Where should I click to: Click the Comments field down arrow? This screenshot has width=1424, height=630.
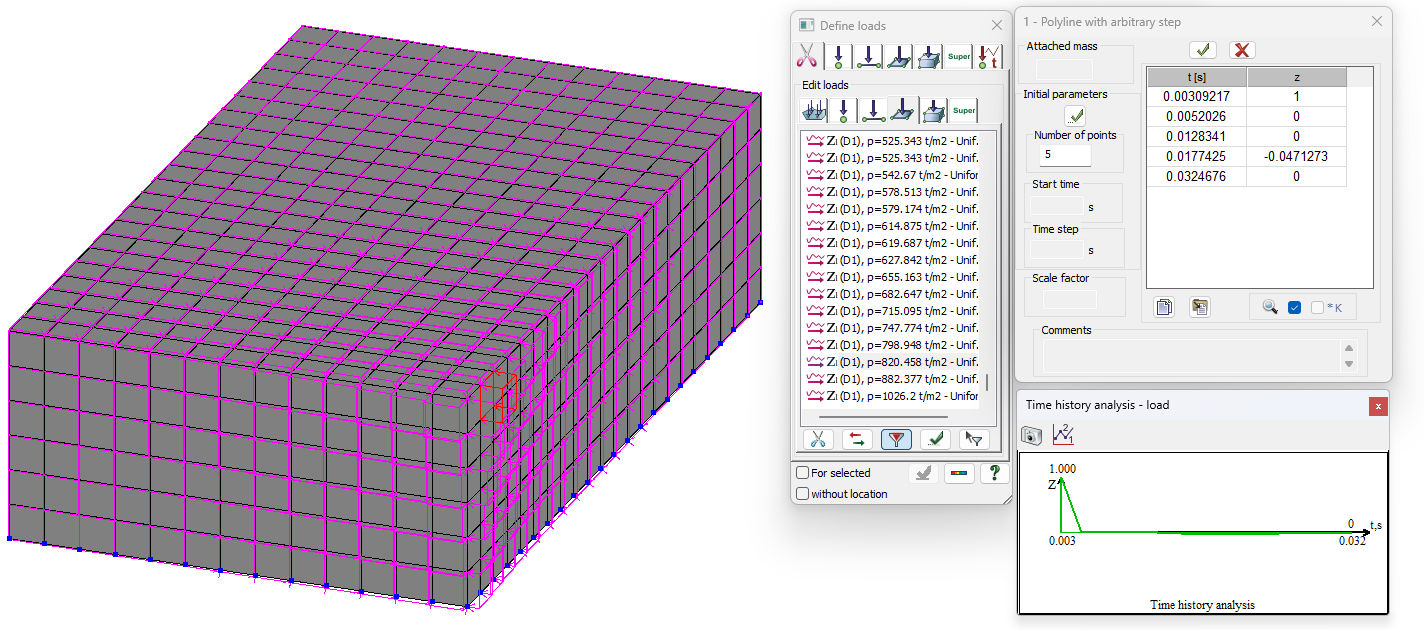(x=1349, y=364)
